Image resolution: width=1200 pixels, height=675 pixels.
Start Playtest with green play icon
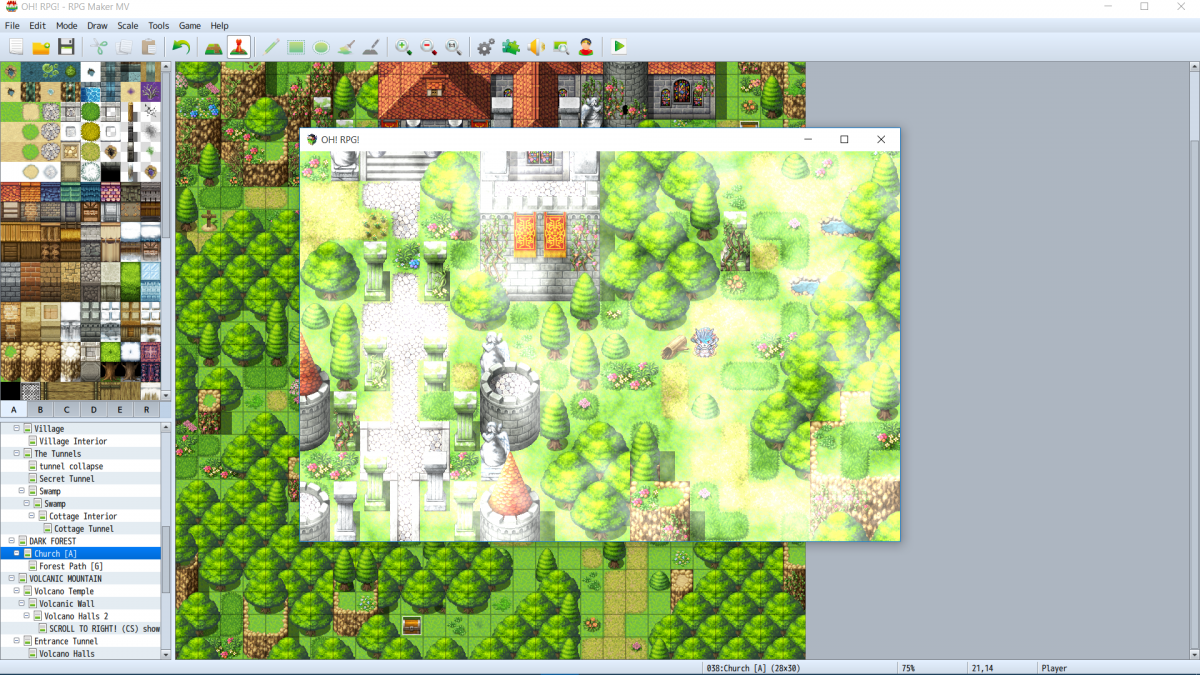pyautogui.click(x=619, y=46)
